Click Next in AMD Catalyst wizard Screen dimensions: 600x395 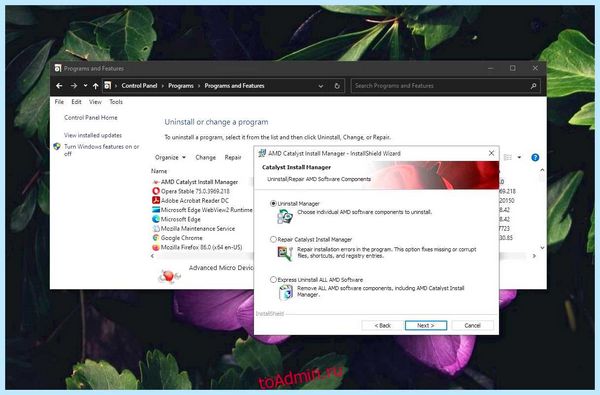click(x=426, y=325)
